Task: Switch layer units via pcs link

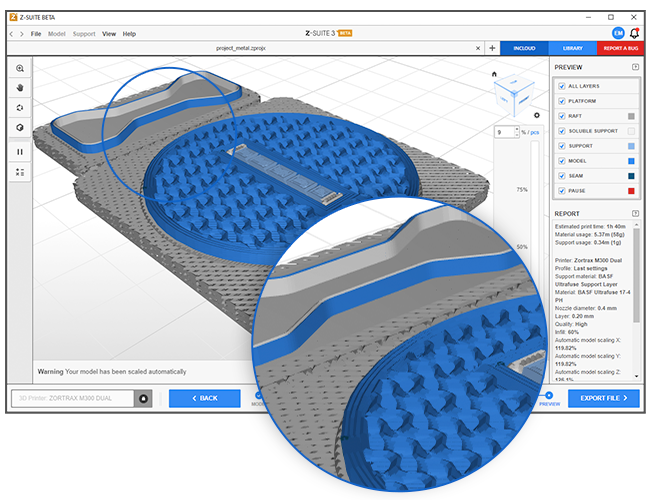Action: pos(535,132)
